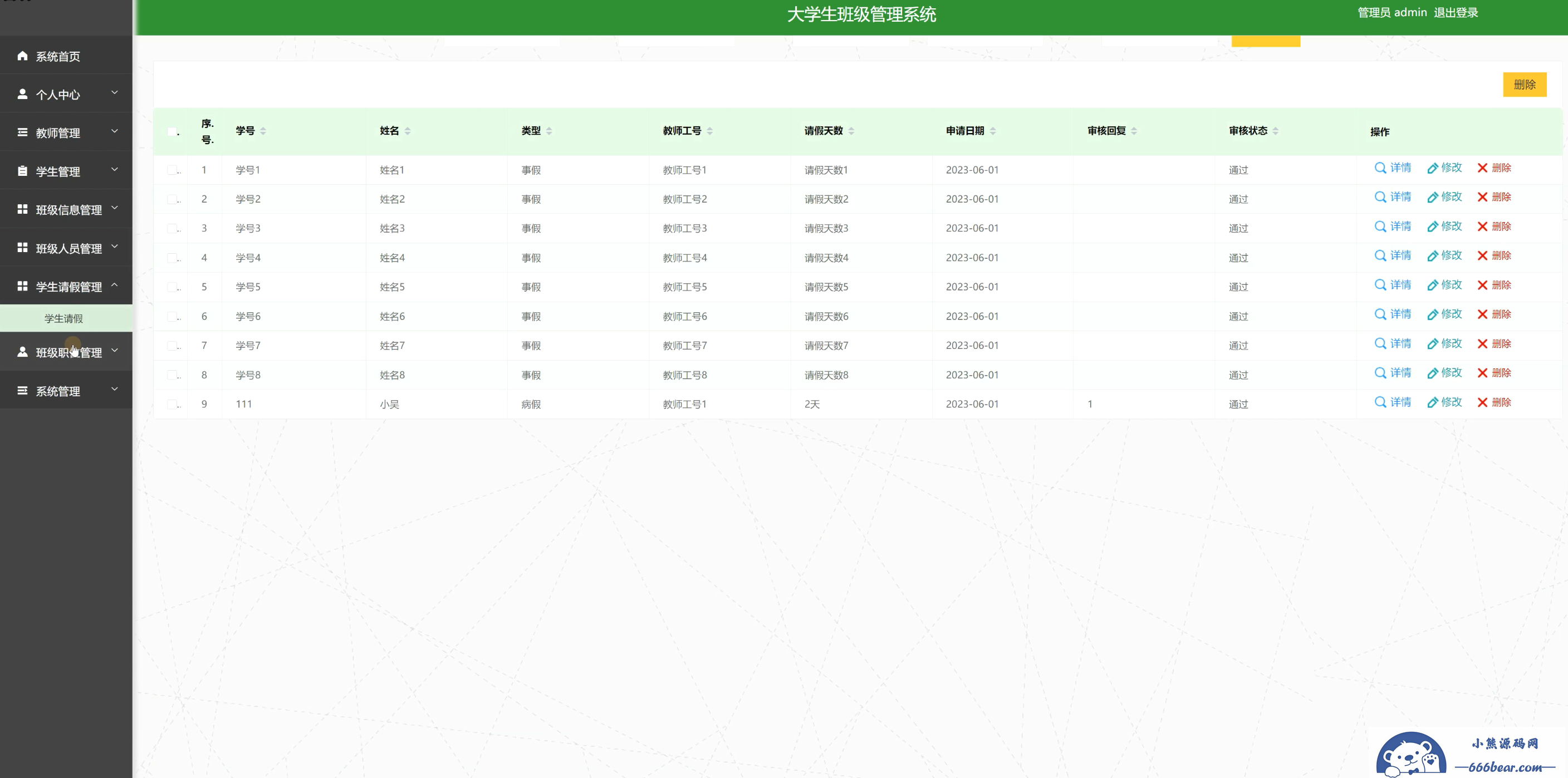This screenshot has height=778, width=1568.
Task: Select the 学生请假 submenu item
Action: pos(66,318)
